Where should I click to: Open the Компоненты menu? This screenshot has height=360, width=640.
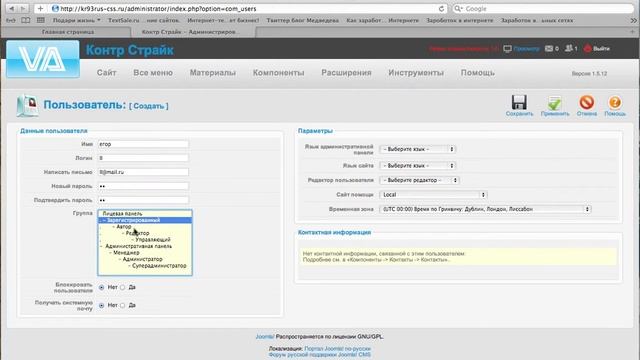tap(278, 73)
